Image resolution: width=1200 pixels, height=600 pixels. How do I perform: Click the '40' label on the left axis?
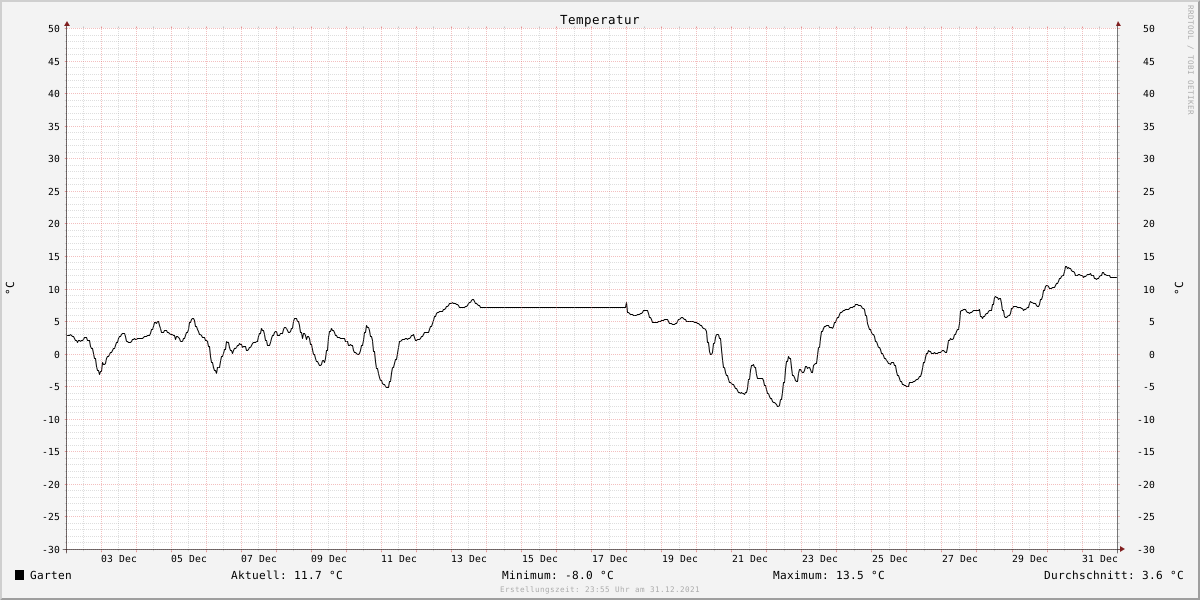point(55,94)
